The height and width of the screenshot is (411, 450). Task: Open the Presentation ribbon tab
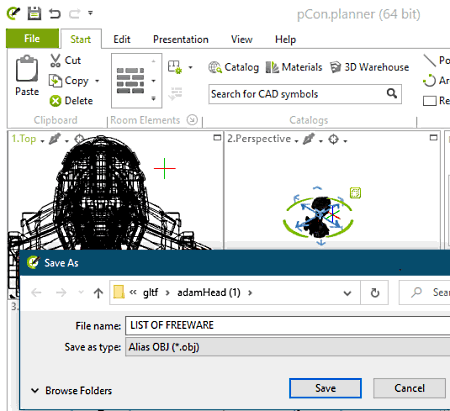click(181, 39)
